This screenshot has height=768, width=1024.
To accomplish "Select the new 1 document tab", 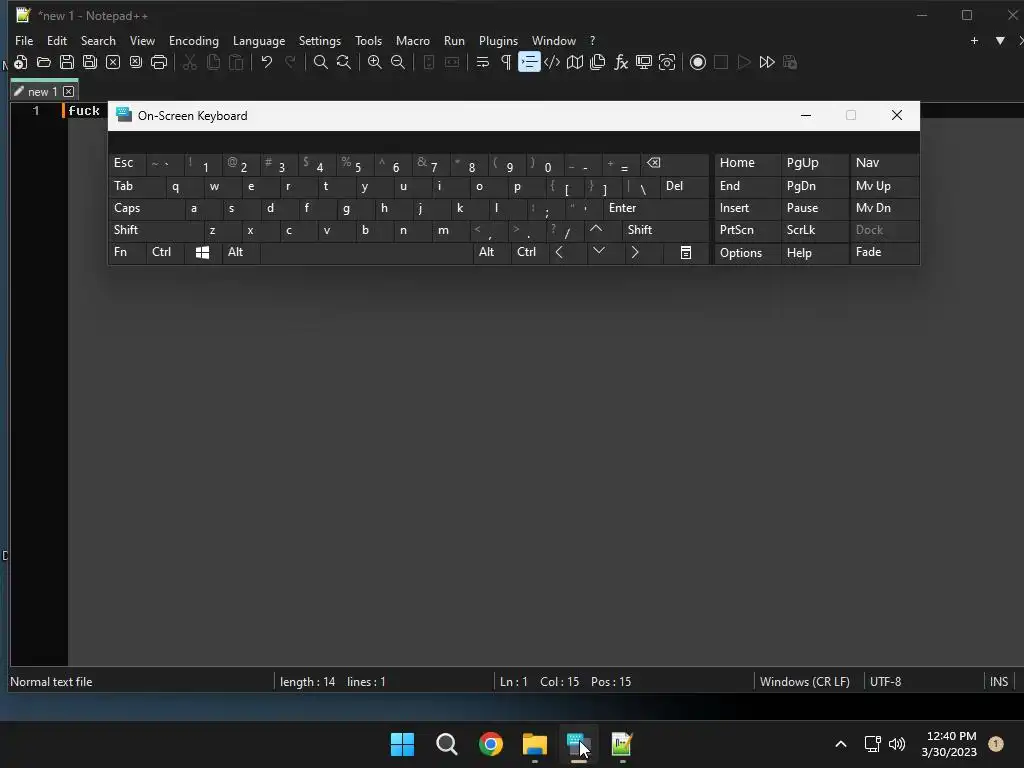I will [42, 91].
